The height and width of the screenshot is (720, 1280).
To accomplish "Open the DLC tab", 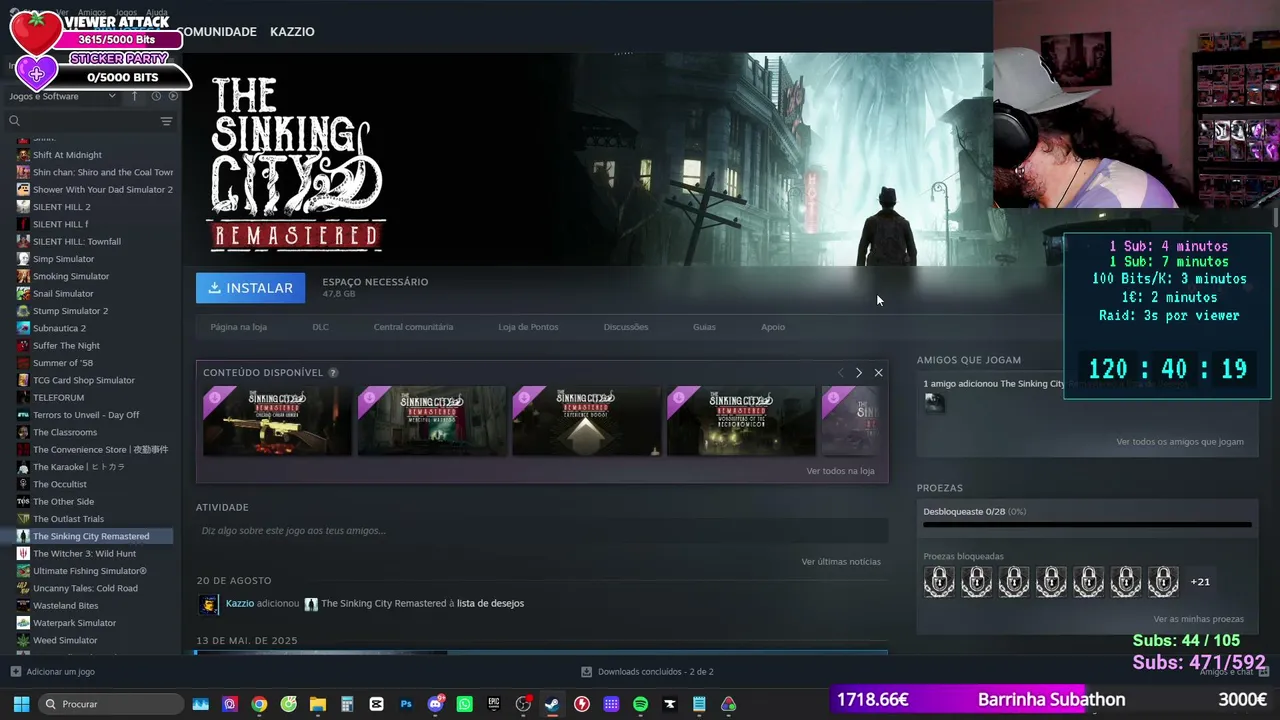I will tap(320, 327).
